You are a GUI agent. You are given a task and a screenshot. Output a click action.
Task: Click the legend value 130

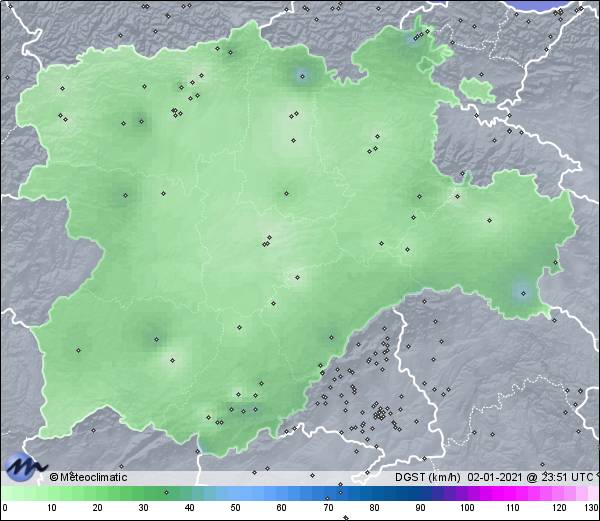coord(592,508)
